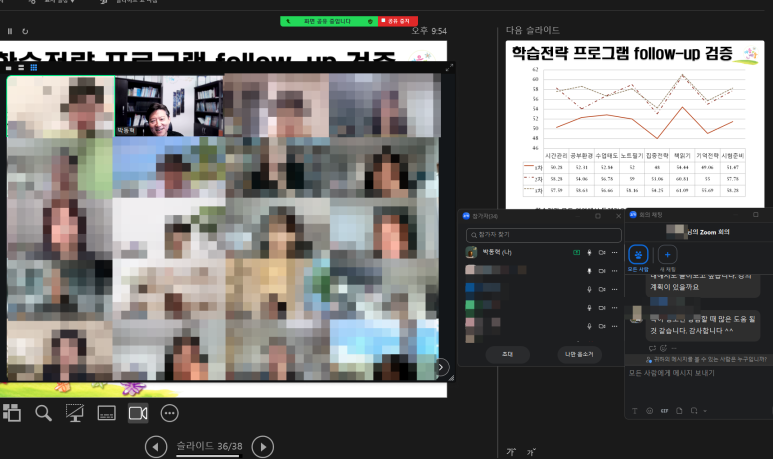Image resolution: width=773 pixels, height=459 pixels.
Task: Open GIF picker in chat composer
Action: (665, 411)
